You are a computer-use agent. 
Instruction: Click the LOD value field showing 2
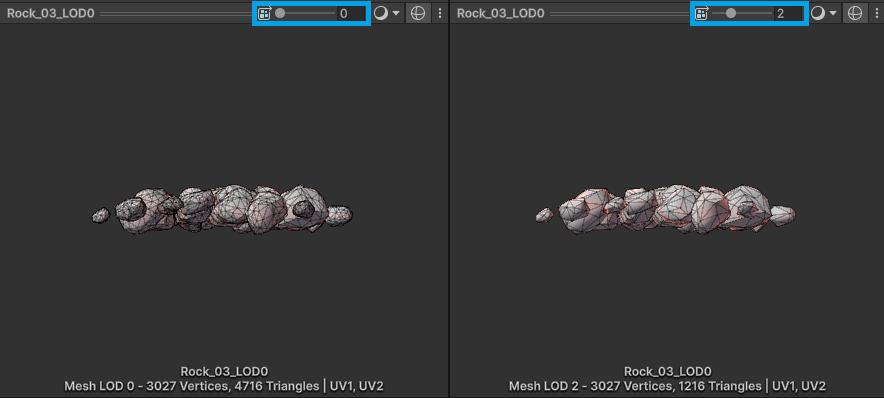pos(789,14)
